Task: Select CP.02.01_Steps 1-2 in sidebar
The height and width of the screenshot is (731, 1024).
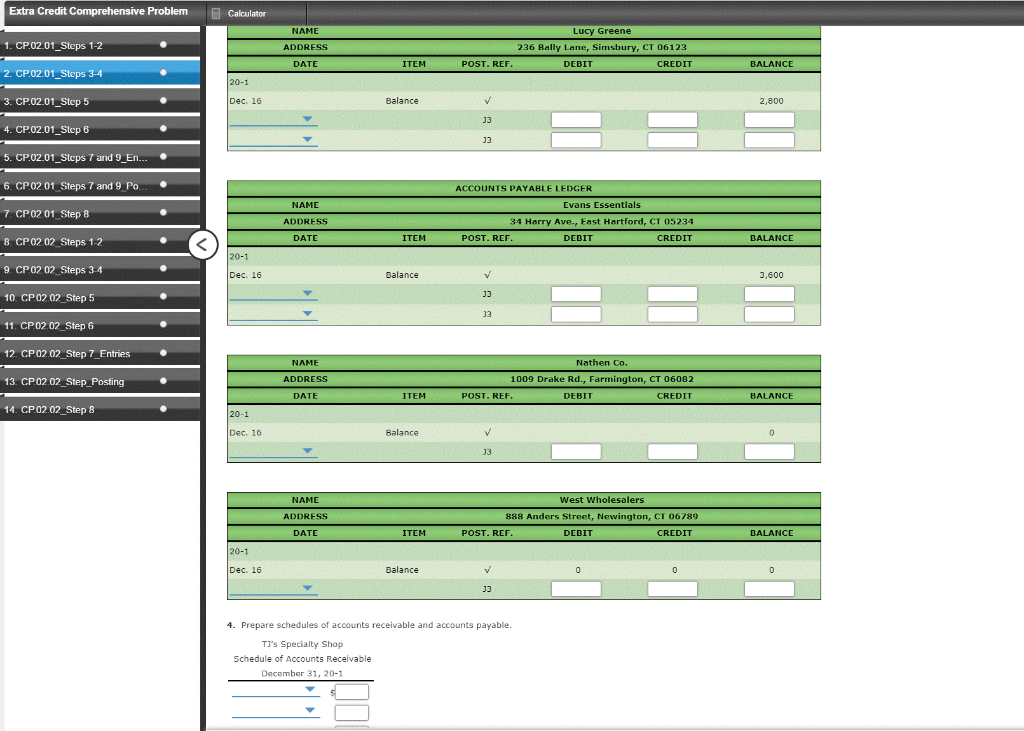Action: (x=100, y=46)
